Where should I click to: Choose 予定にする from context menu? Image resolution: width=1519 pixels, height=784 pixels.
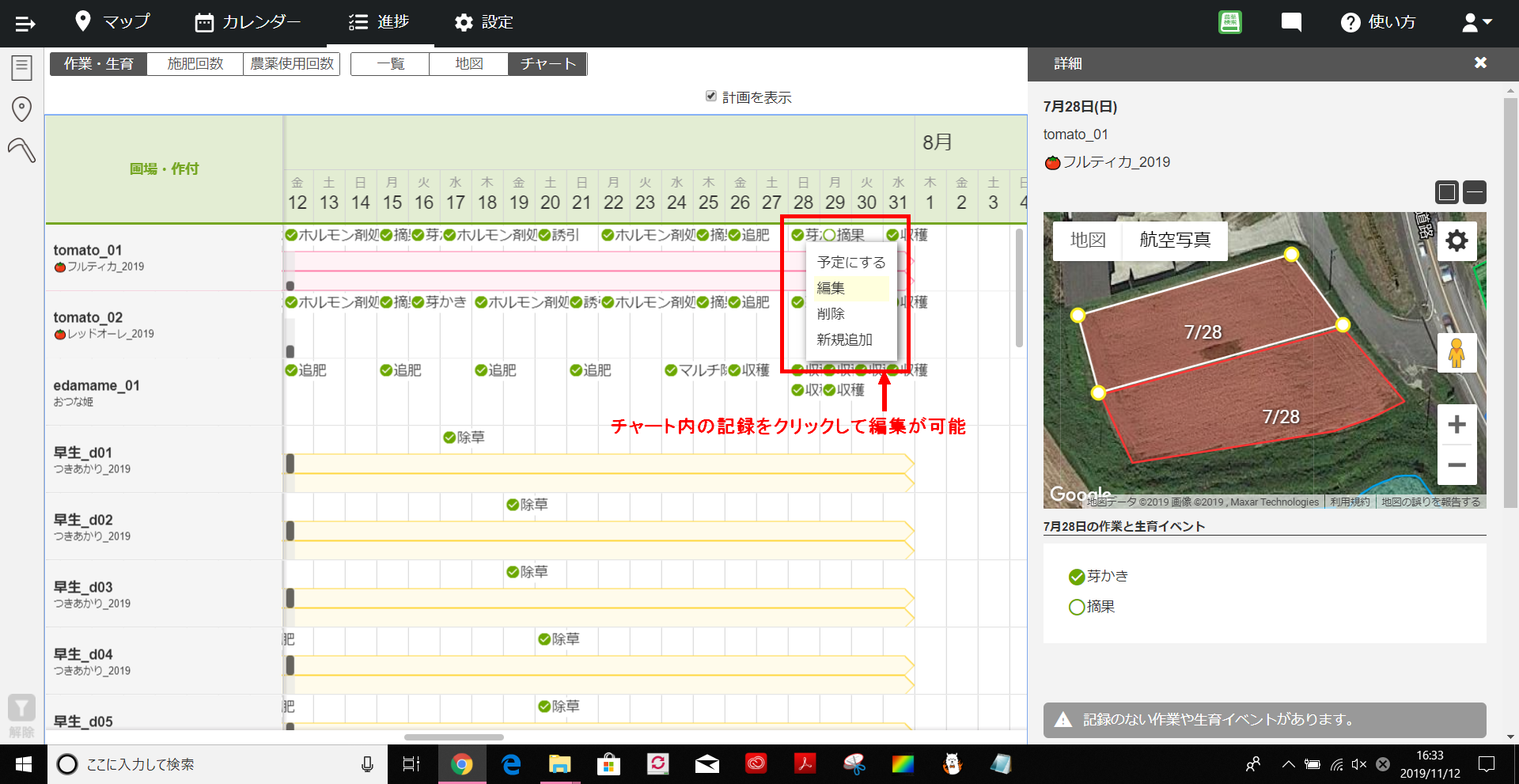pos(851,262)
